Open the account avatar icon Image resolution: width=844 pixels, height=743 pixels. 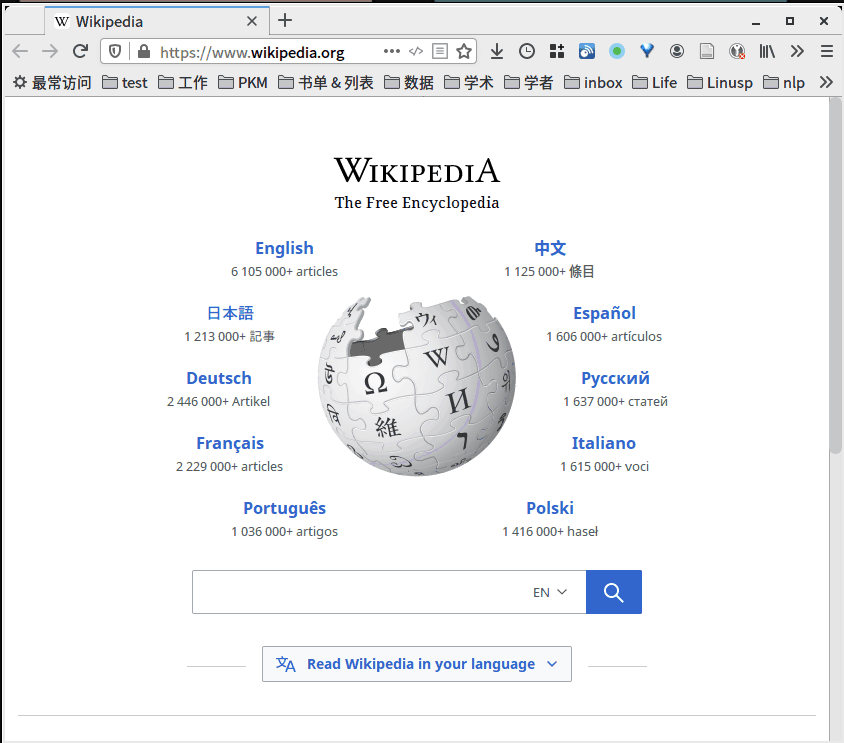(x=677, y=51)
